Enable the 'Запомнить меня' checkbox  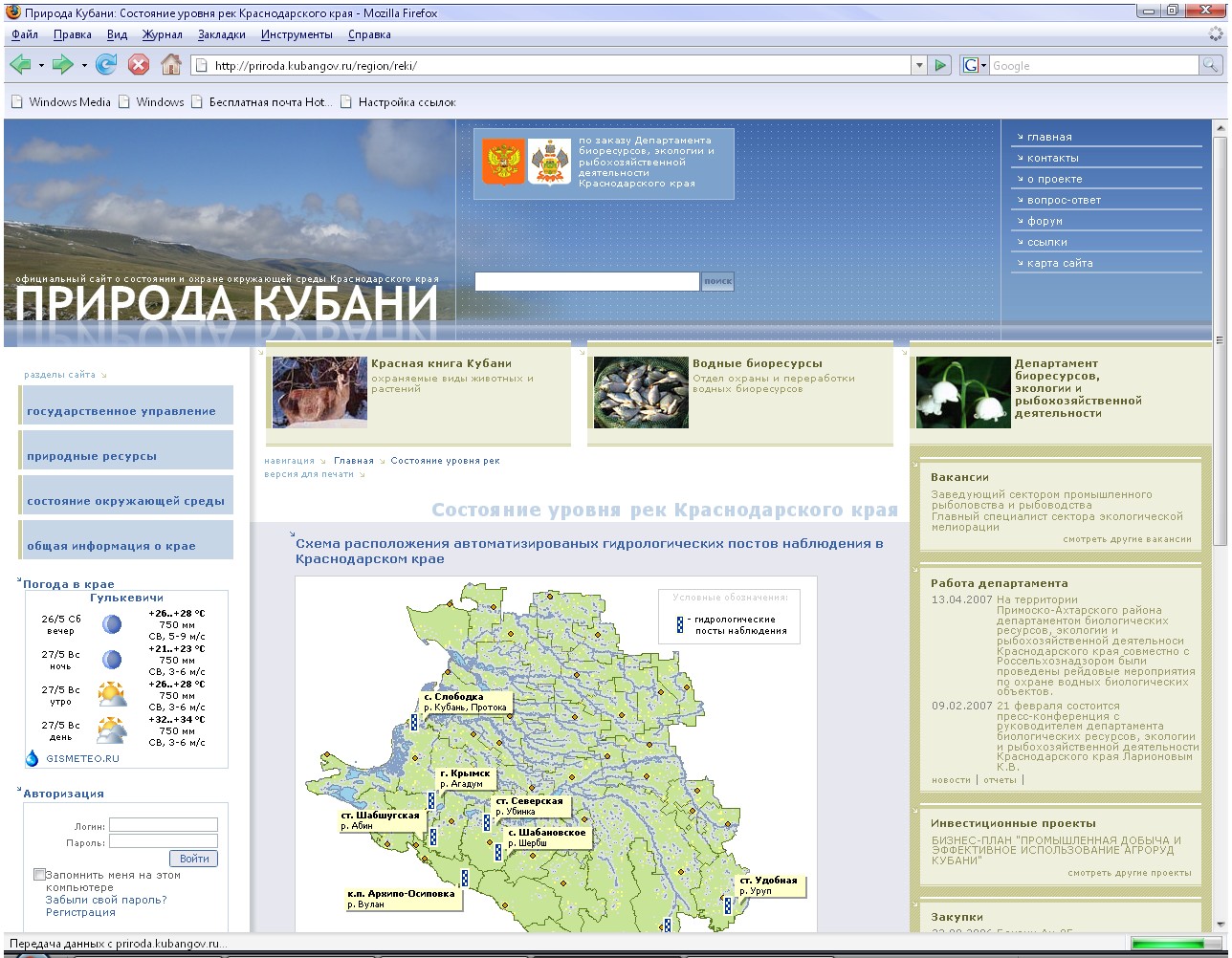(39, 875)
